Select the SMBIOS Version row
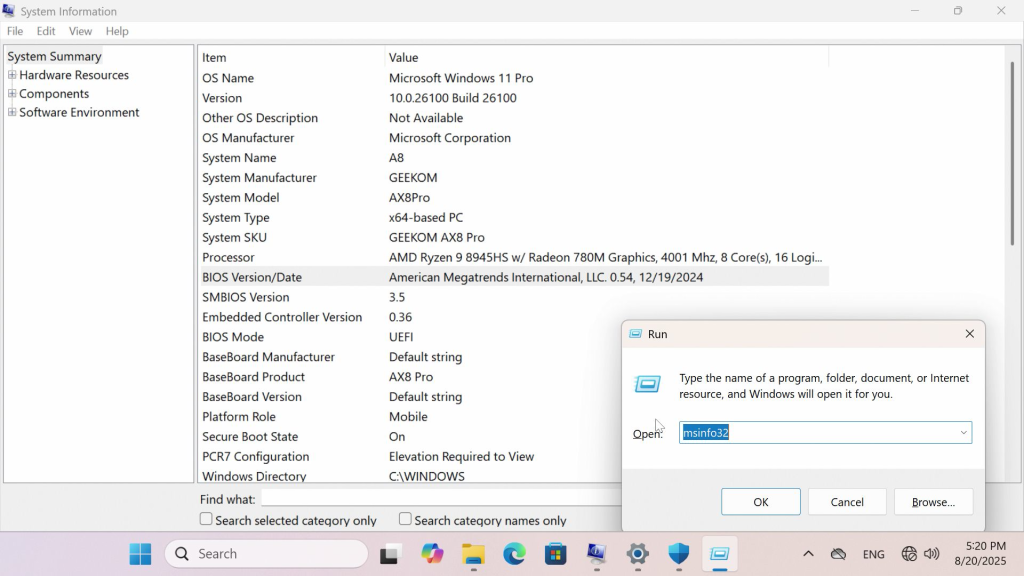Screen dimensions: 1024x576 513,297
